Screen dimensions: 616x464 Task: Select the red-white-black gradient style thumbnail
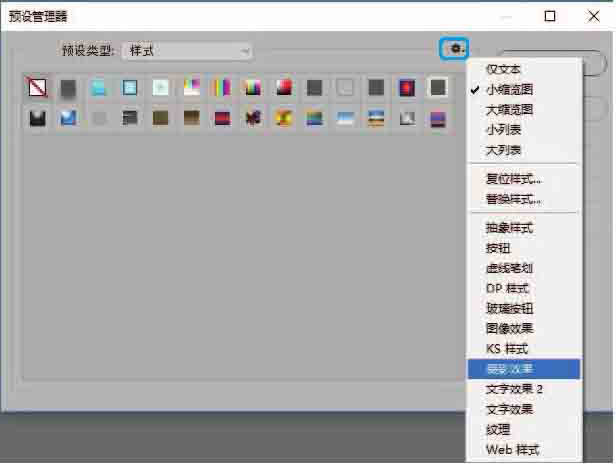284,87
